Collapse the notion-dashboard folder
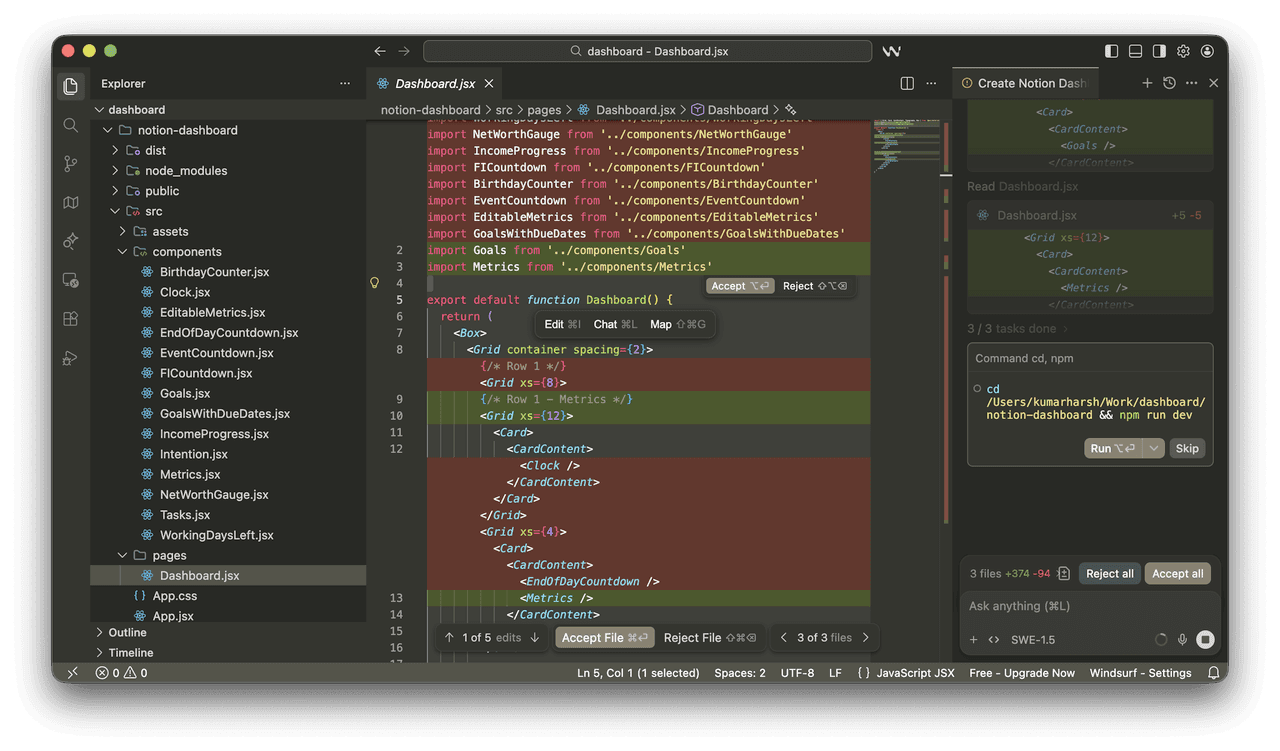The width and height of the screenshot is (1280, 751). coord(108,130)
